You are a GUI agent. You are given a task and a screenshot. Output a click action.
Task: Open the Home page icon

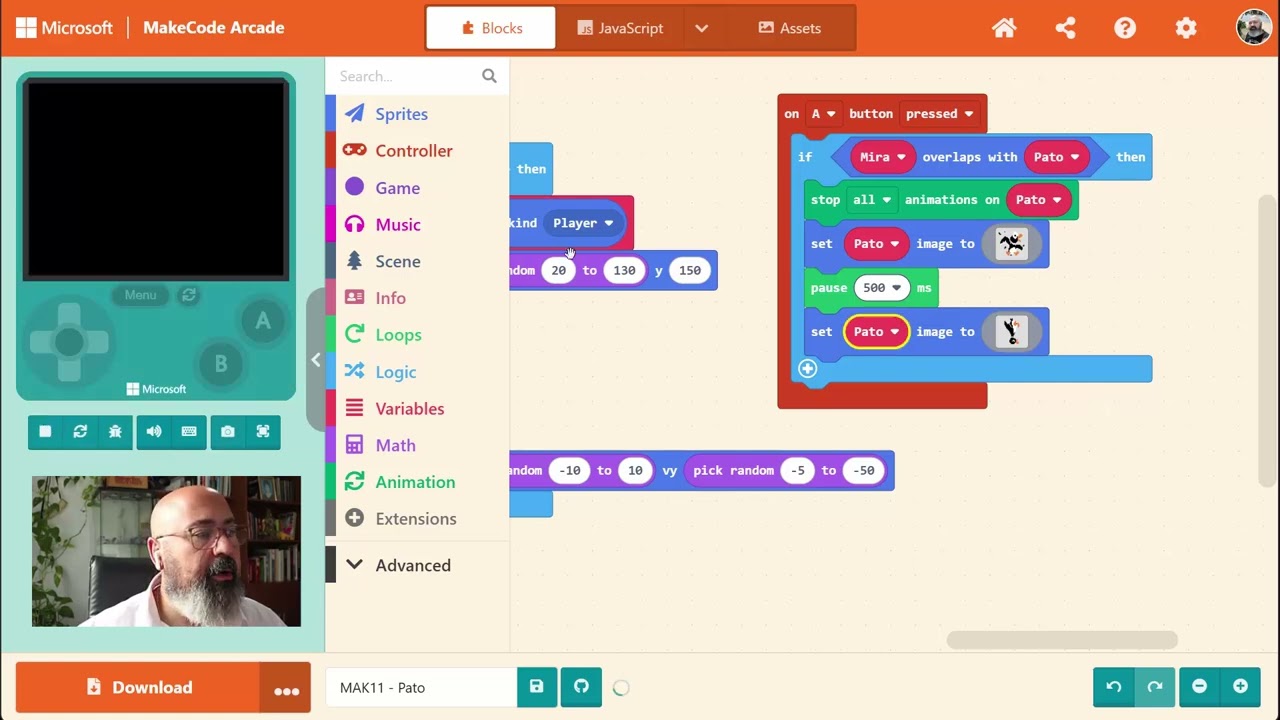pos(1004,28)
